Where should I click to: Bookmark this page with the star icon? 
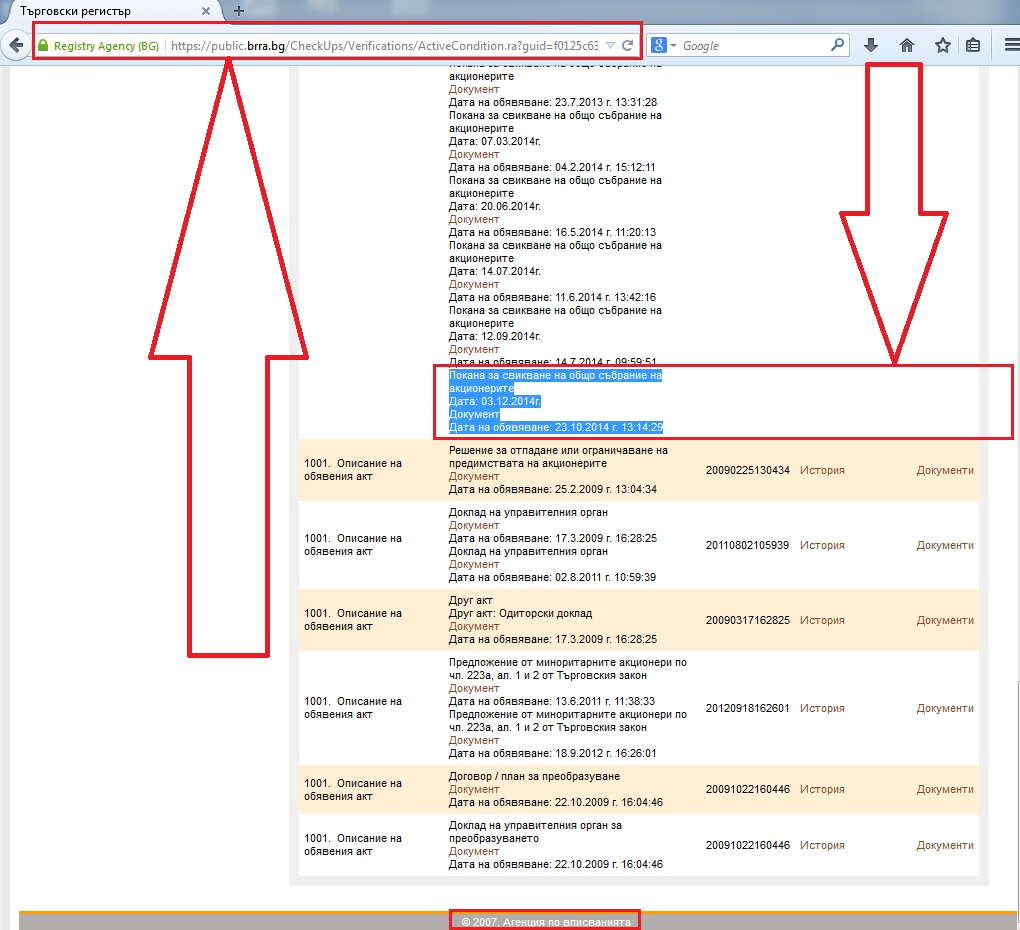coord(942,45)
